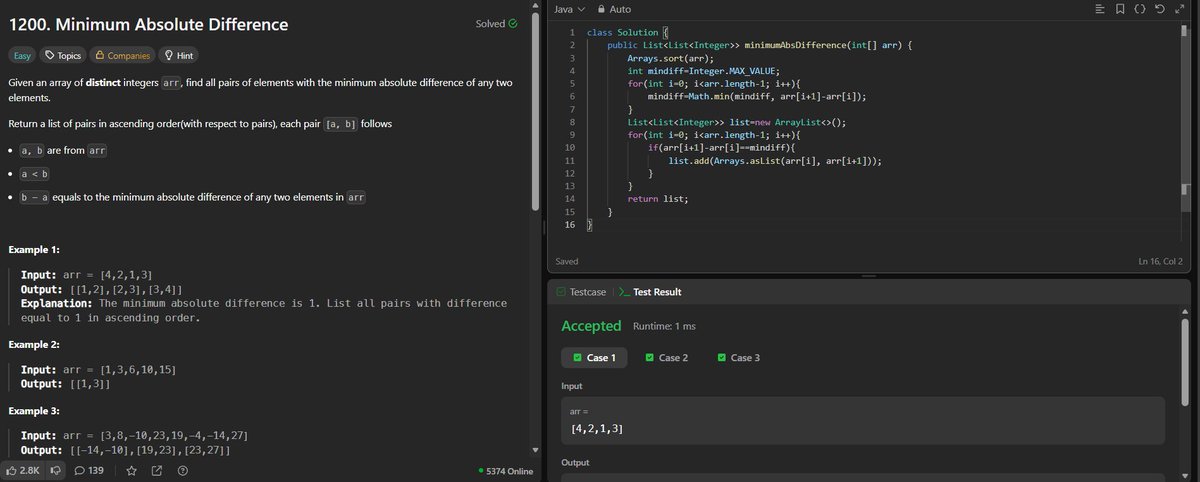Open the Java language dropdown
Screen dimensions: 1200x482
569,9
